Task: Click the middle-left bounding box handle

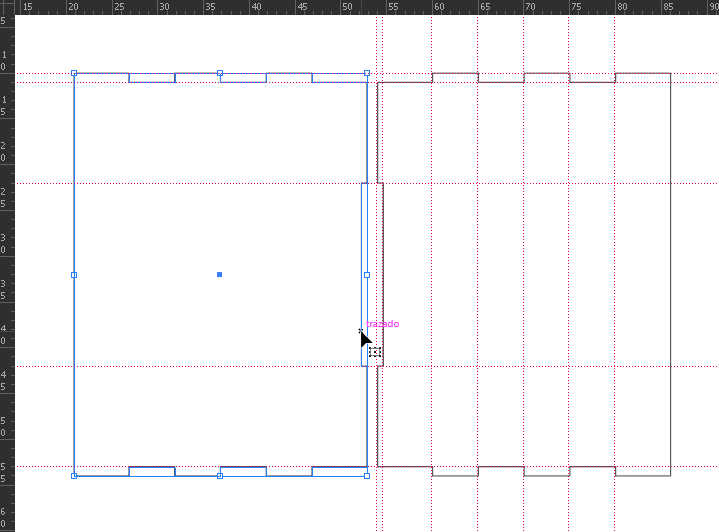Action: pyautogui.click(x=74, y=275)
